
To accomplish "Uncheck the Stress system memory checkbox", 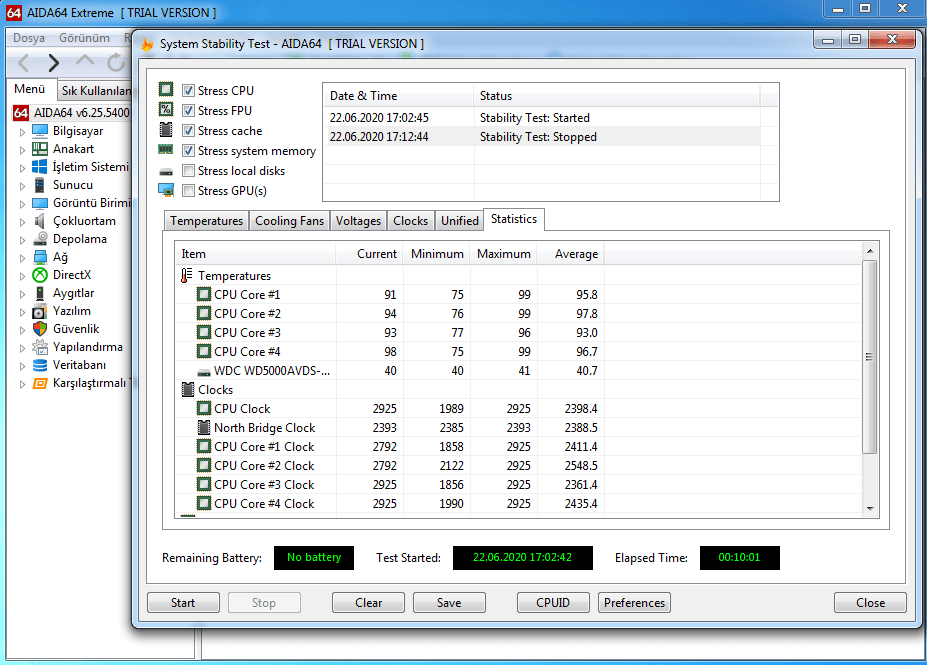I will [x=189, y=151].
